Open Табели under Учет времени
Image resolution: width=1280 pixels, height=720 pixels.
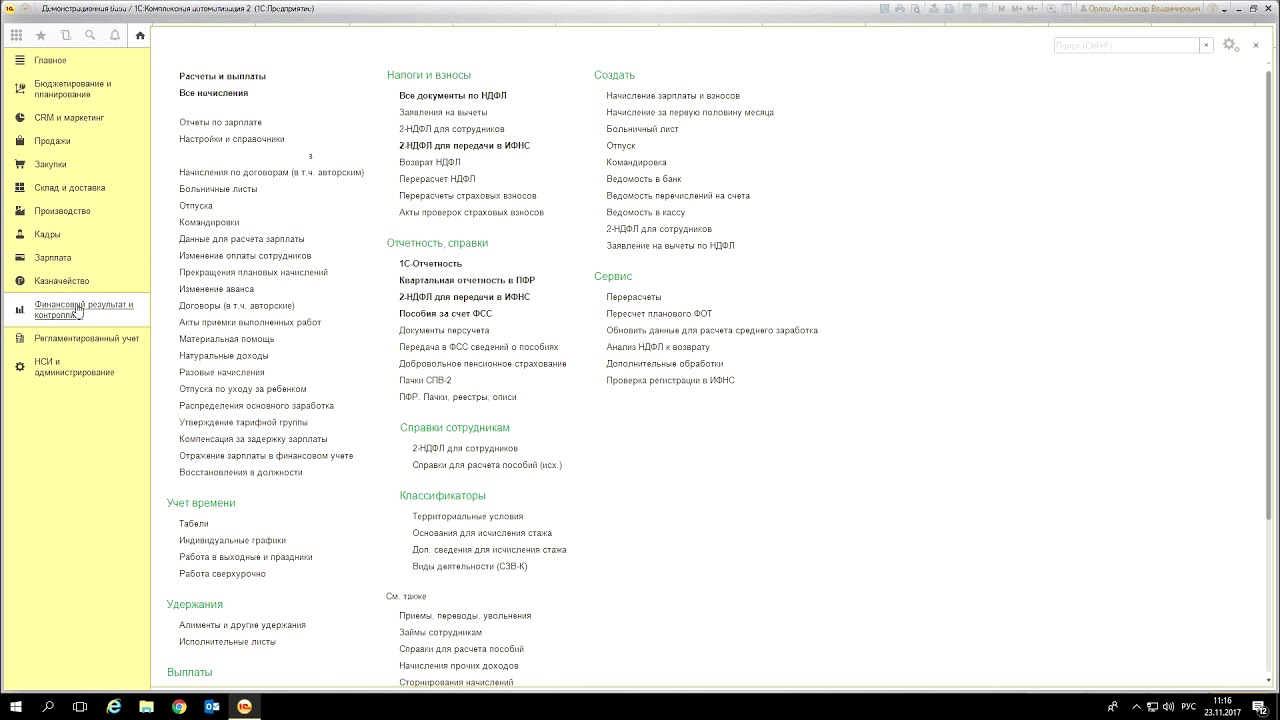coord(194,524)
